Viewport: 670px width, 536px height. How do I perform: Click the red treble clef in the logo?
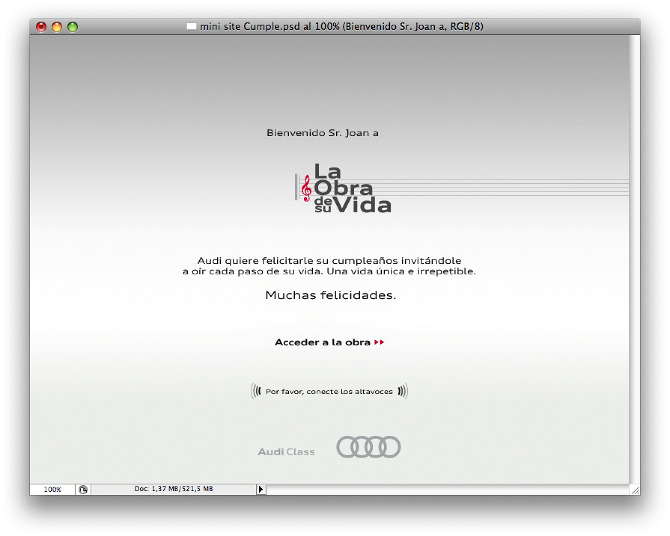point(306,188)
